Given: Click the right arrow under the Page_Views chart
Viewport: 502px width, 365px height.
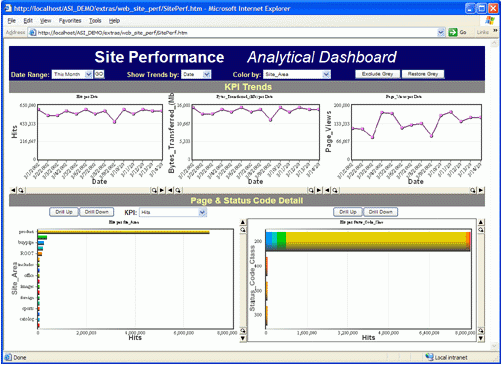Looking at the screenshot, I should coord(481,190).
